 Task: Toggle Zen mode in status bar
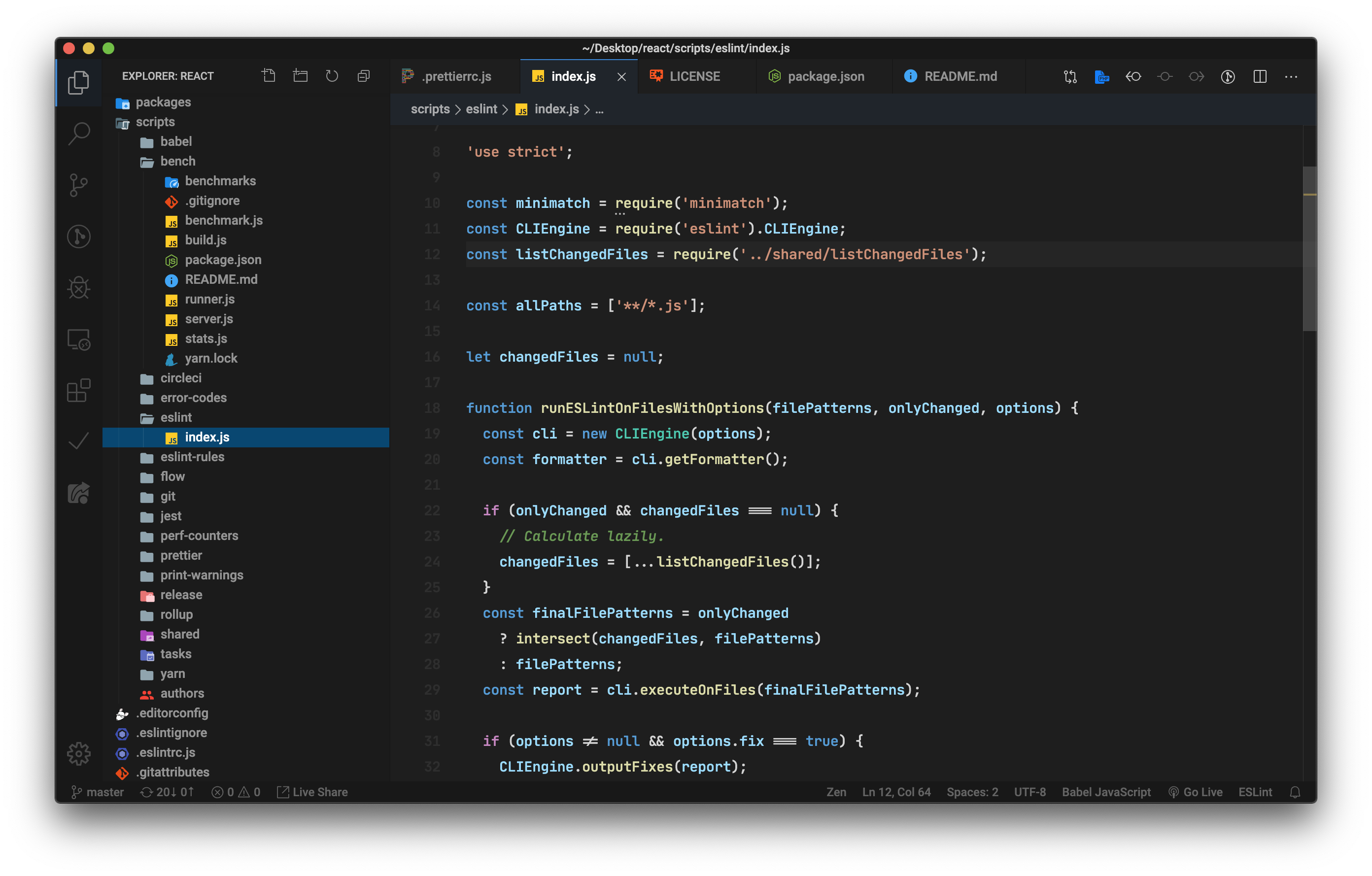[x=836, y=792]
